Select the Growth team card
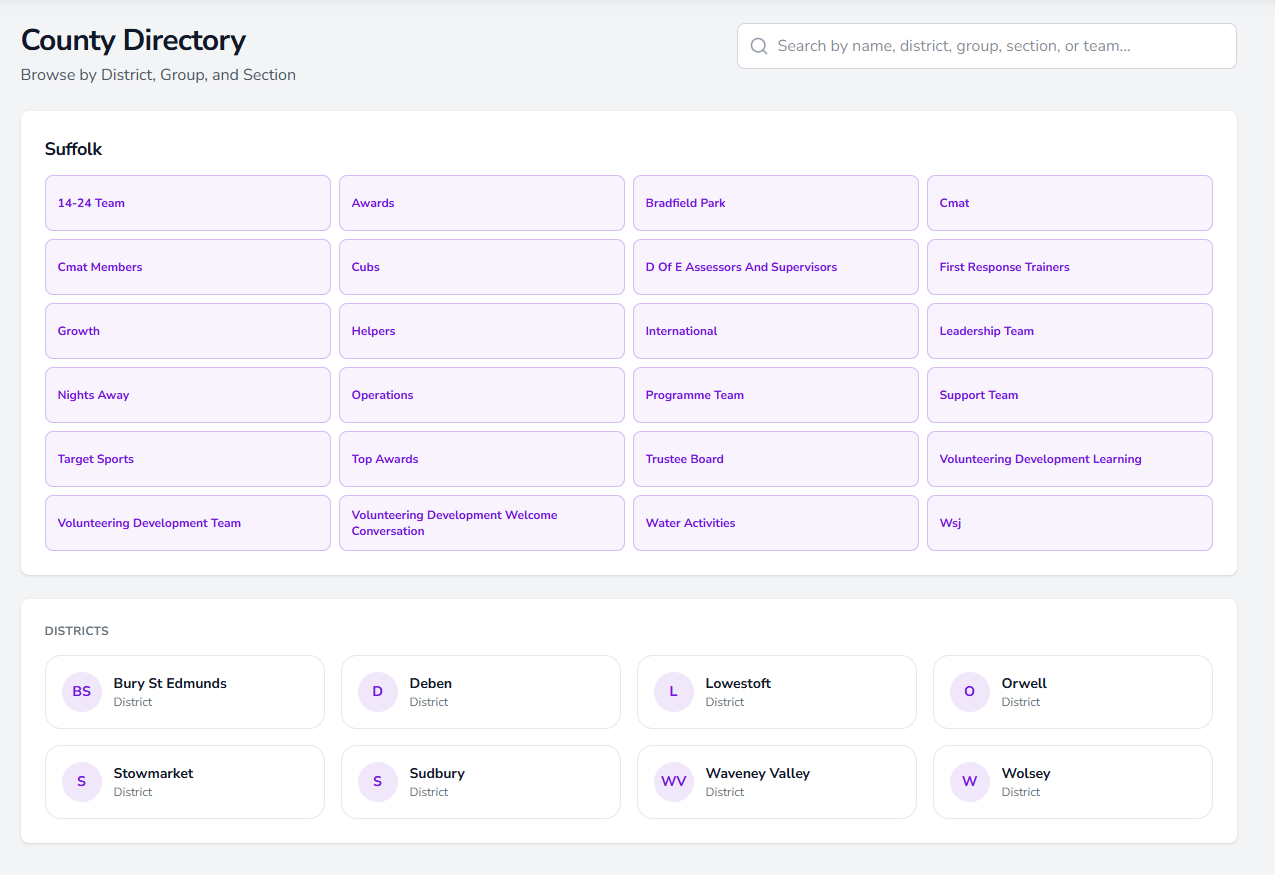 tap(188, 331)
